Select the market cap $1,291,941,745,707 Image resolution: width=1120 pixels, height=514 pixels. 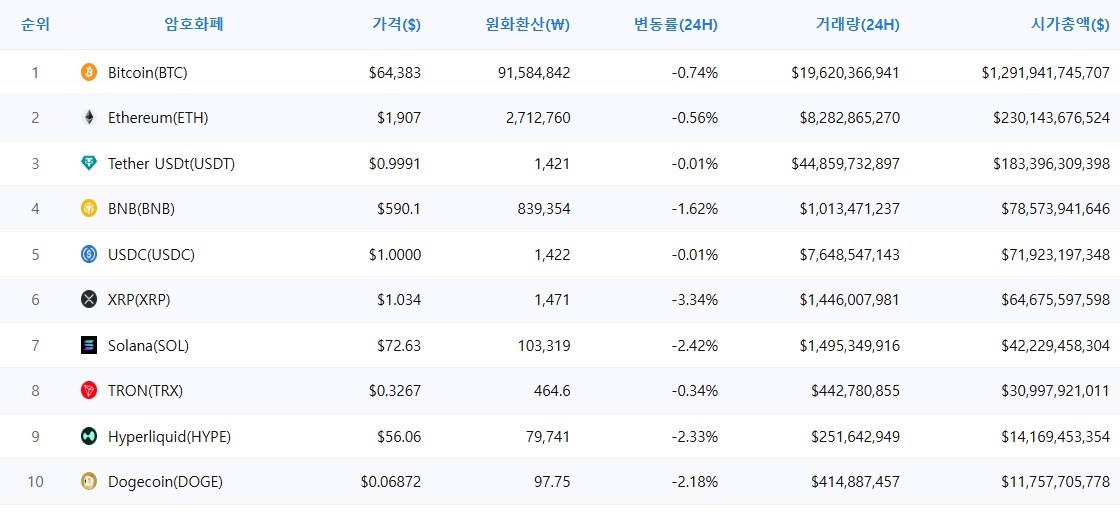coord(1046,72)
